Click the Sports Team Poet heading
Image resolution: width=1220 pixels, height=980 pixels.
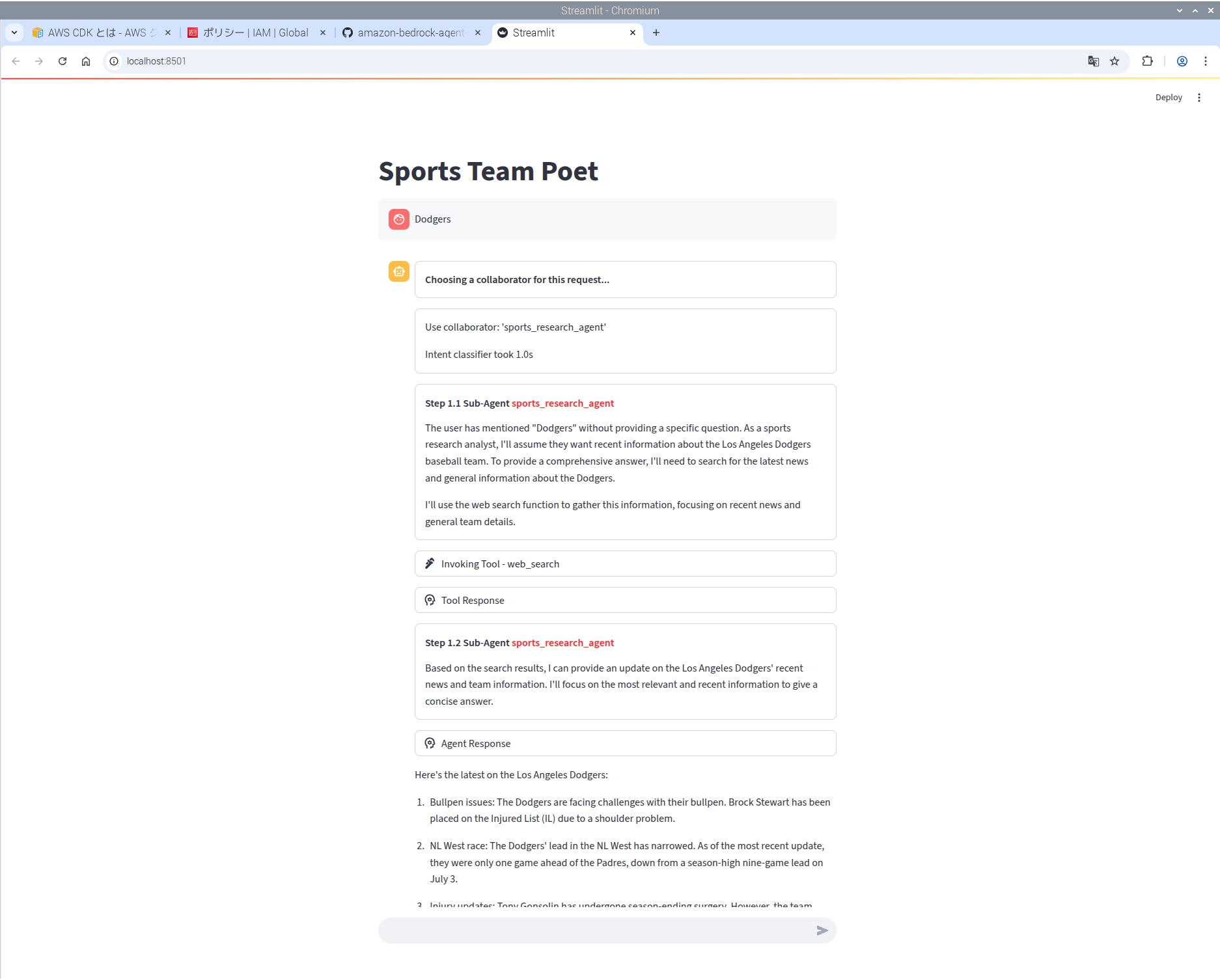coord(488,171)
